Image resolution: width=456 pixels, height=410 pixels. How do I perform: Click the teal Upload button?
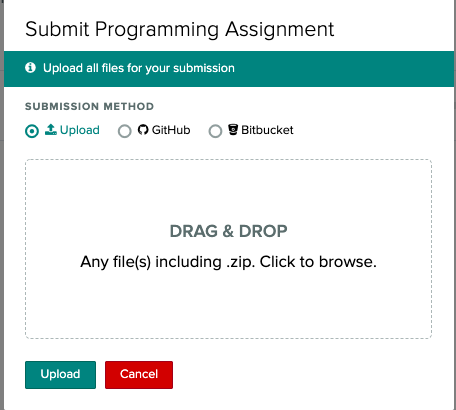pos(60,375)
